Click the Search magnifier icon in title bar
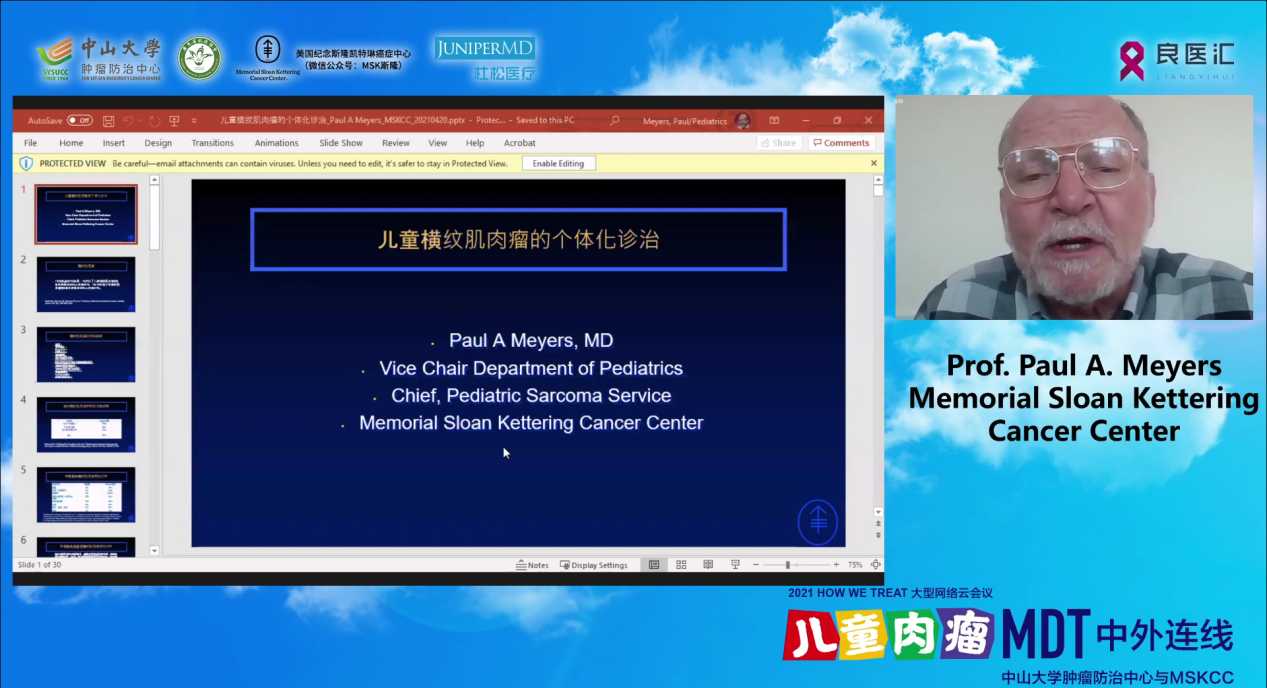 615,121
